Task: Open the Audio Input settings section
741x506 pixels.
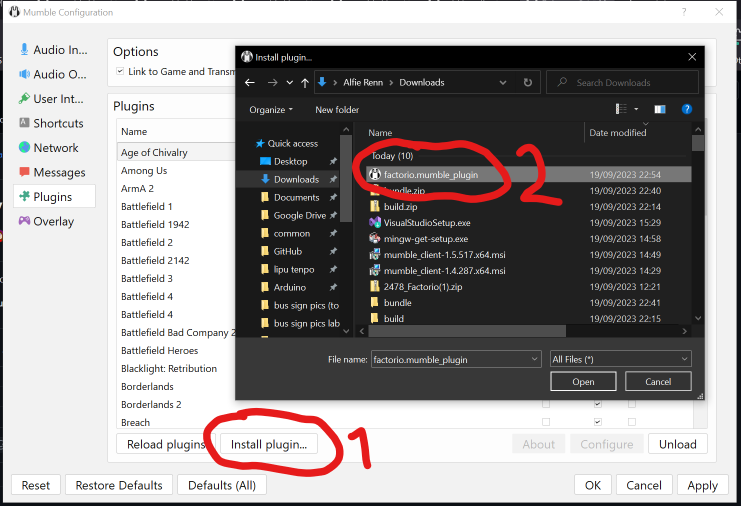Action: pos(54,50)
